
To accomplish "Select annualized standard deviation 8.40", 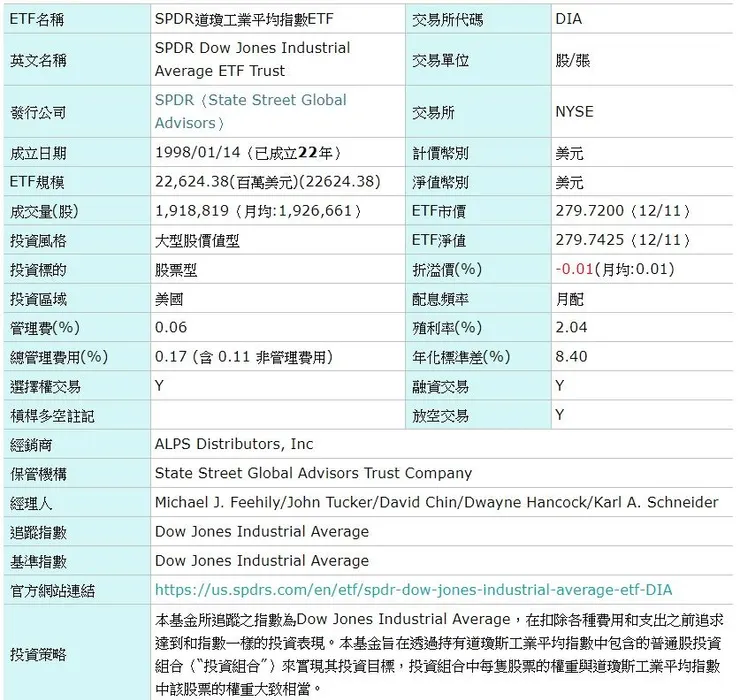I will (x=571, y=356).
